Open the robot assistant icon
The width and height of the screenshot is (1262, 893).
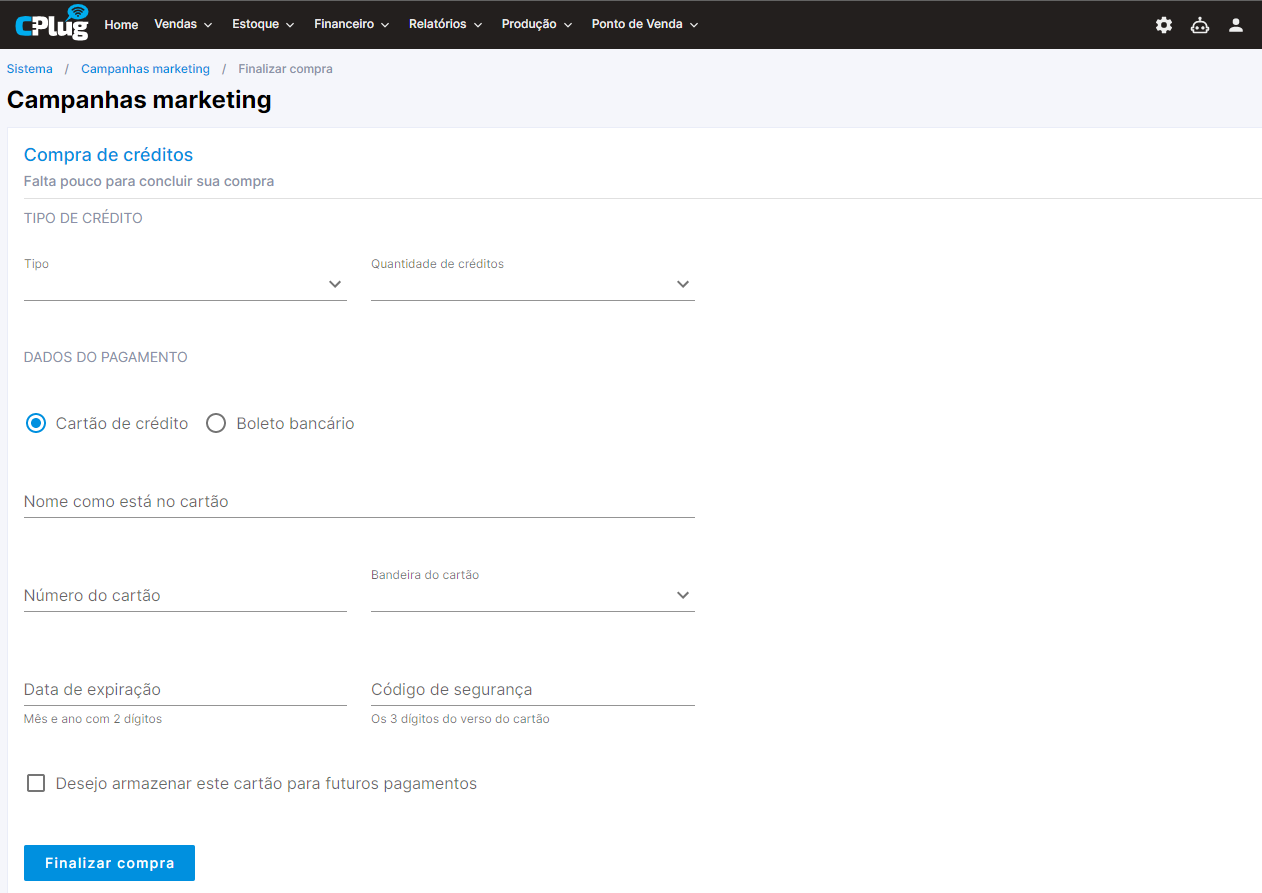tap(1200, 25)
